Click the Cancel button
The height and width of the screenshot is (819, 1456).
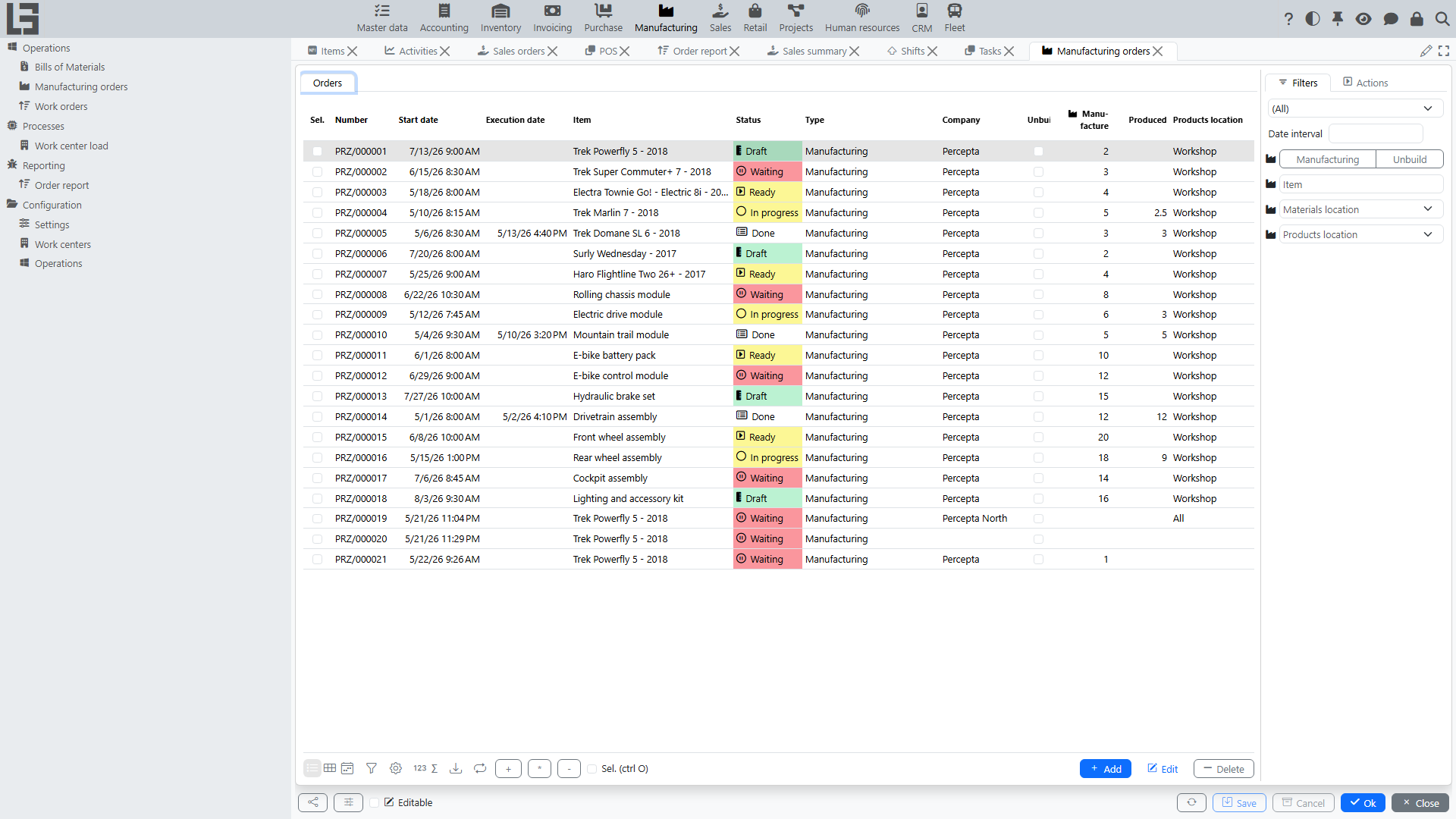pos(1304,803)
